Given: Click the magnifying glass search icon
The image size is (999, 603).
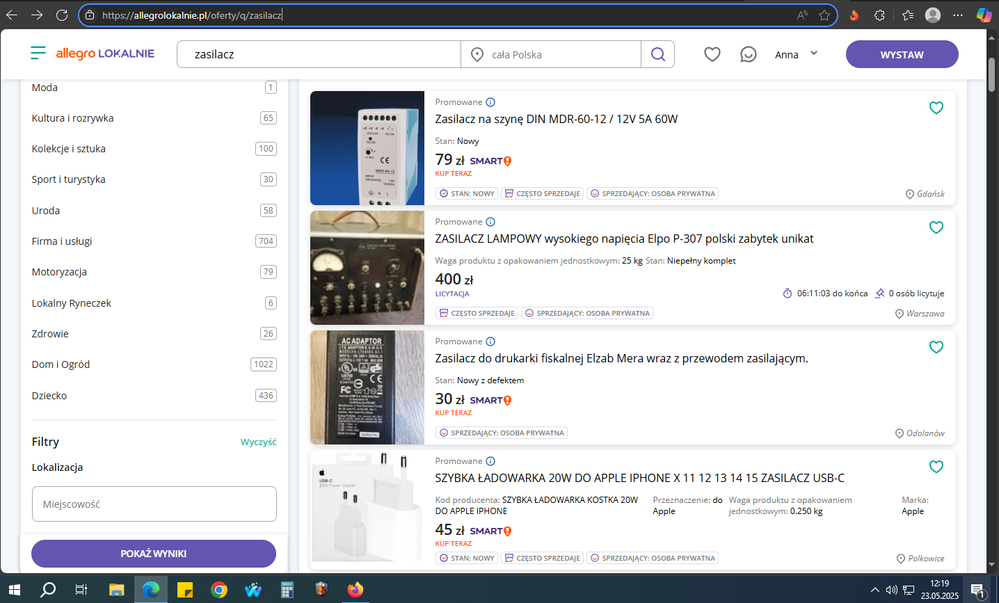Looking at the screenshot, I should [x=658, y=53].
